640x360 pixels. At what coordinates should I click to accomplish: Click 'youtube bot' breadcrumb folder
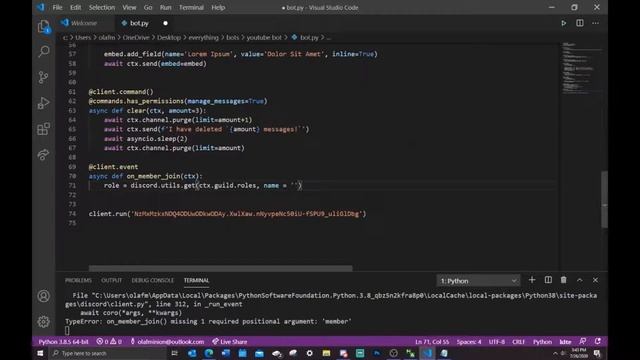pos(264,38)
